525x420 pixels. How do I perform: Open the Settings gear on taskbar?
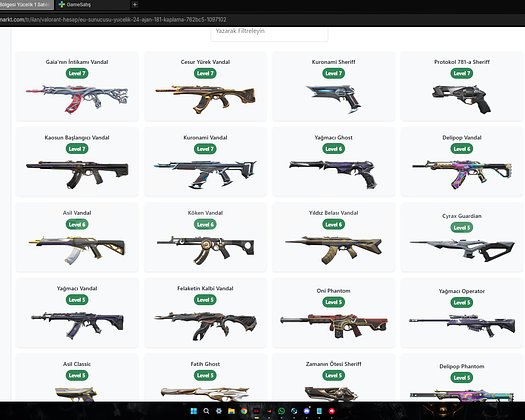219,411
